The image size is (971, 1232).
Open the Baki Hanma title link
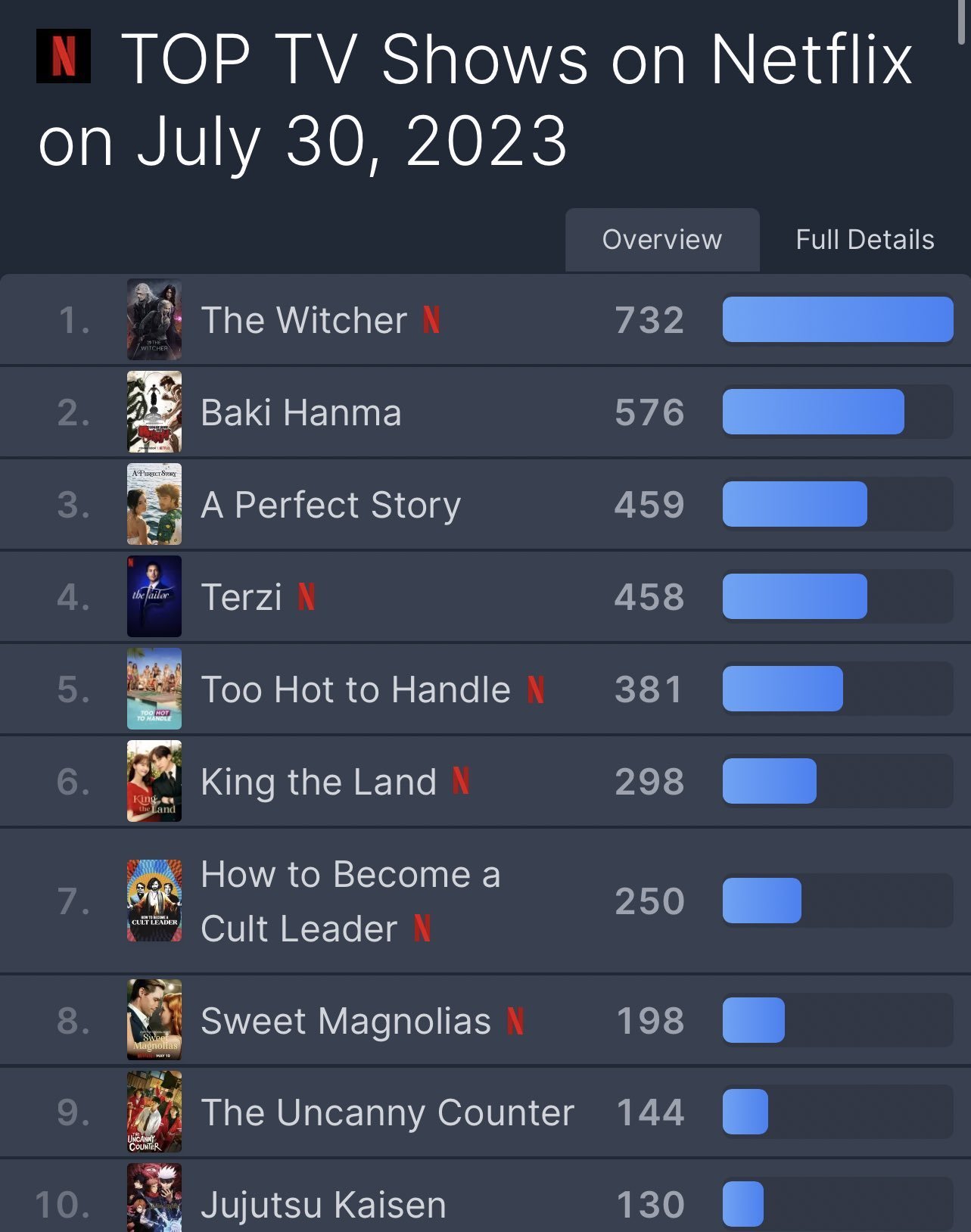301,413
